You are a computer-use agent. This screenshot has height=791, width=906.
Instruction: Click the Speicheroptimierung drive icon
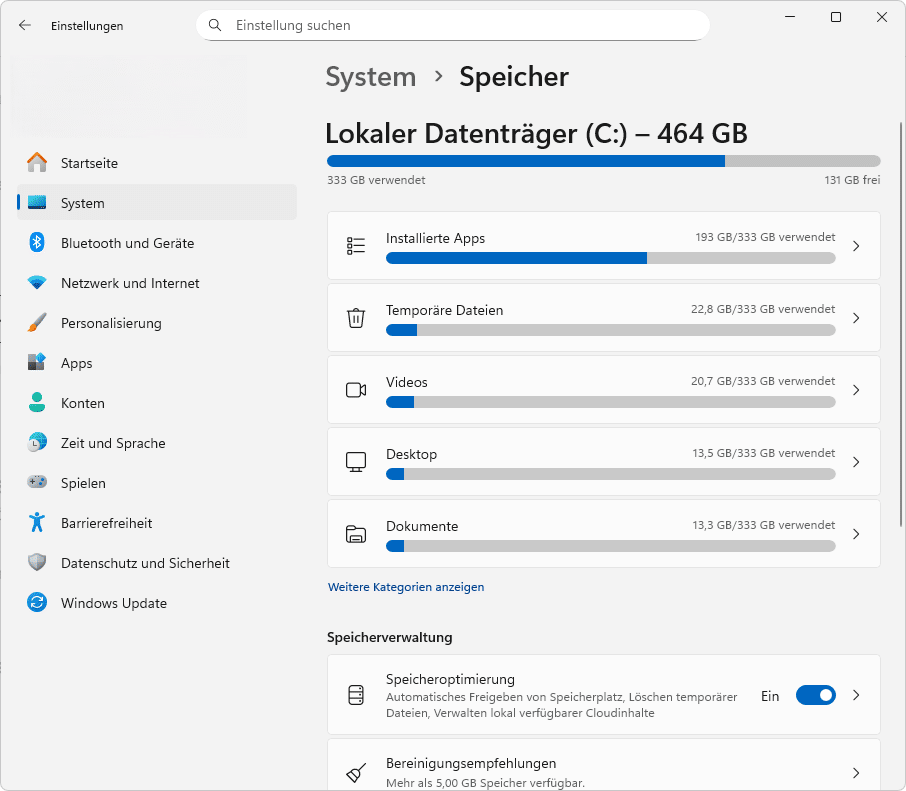click(x=356, y=695)
